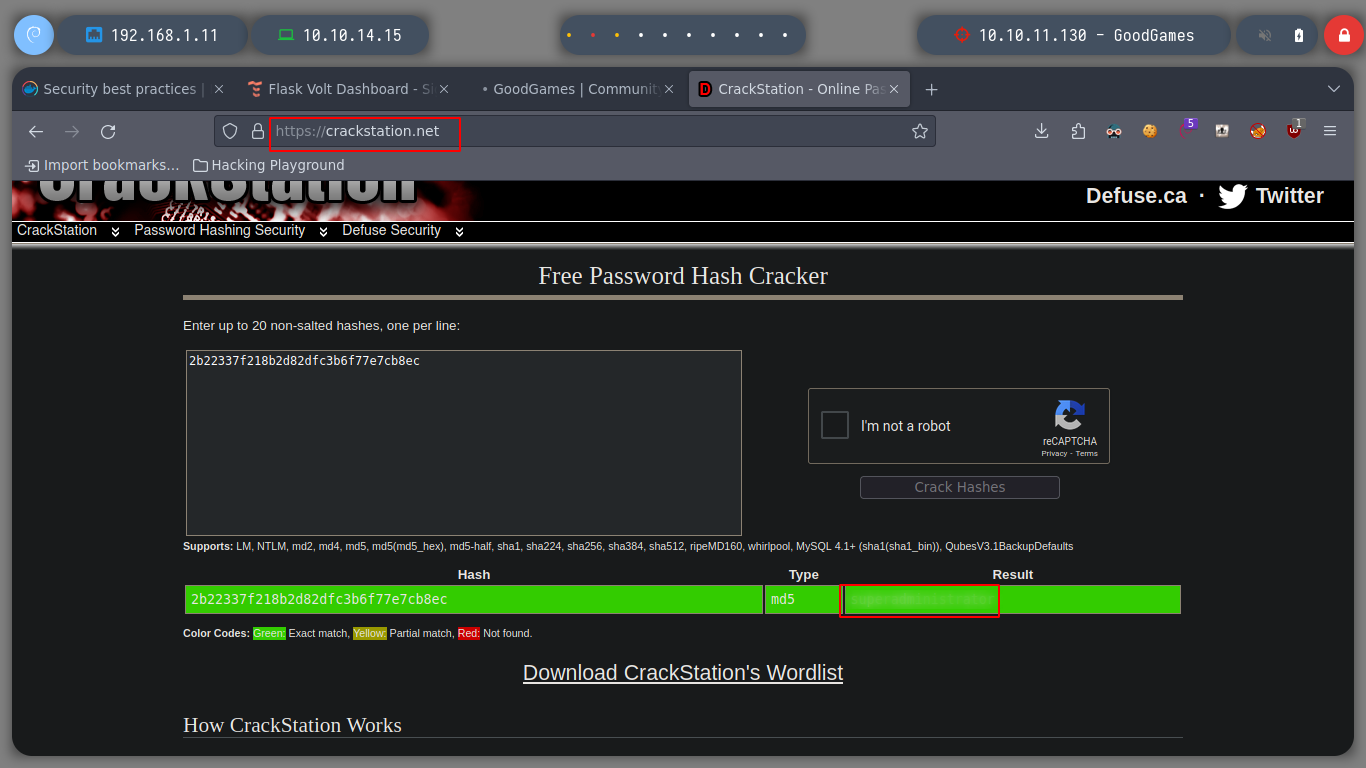1366x768 pixels.
Task: Open the downloads panel
Action: click(1041, 131)
